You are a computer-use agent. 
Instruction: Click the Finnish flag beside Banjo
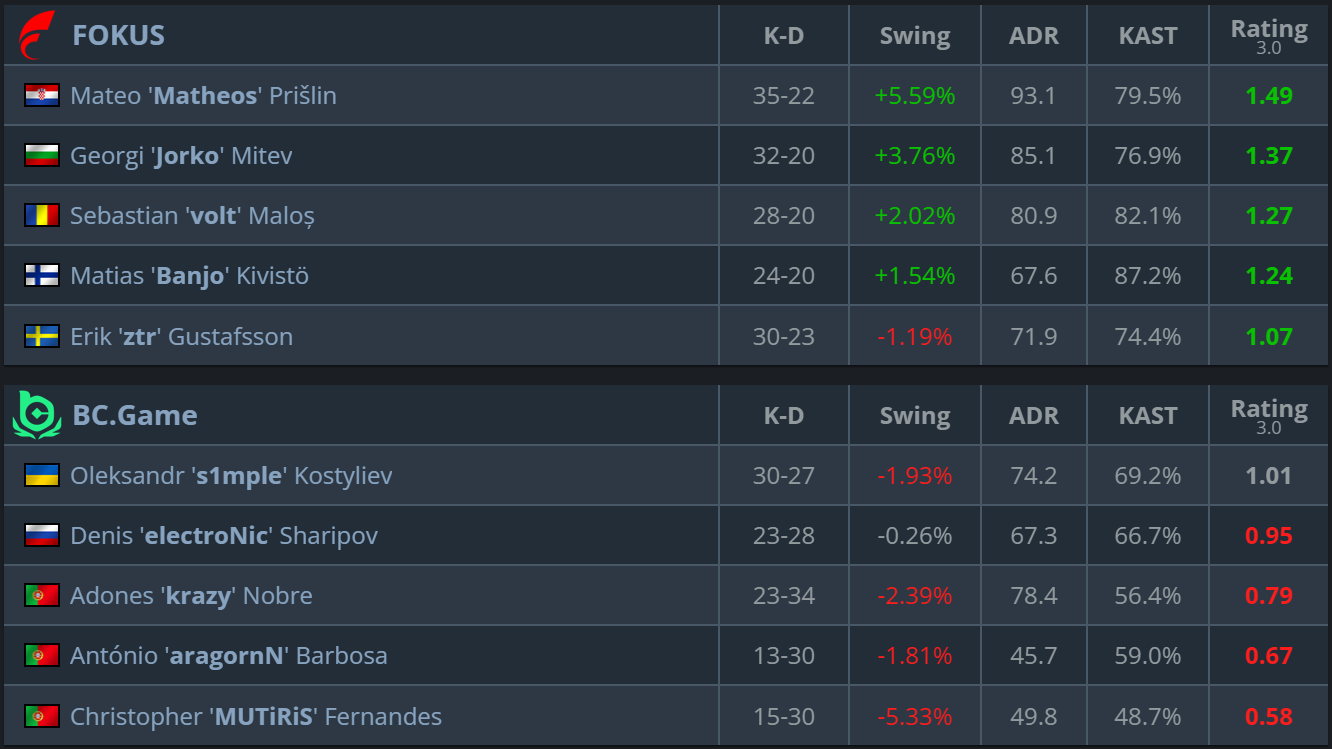click(42, 275)
